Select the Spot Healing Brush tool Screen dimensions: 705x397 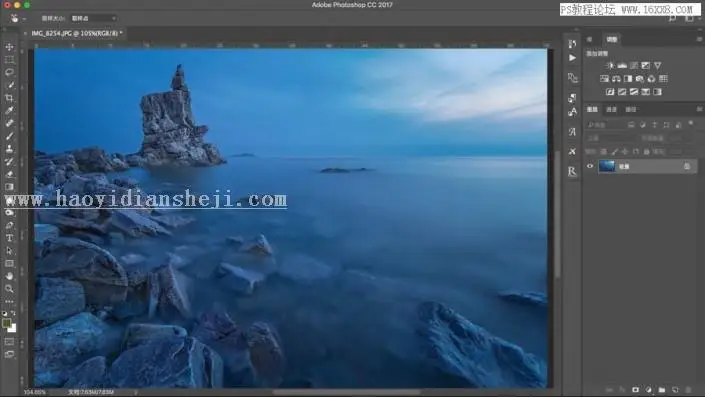pyautogui.click(x=9, y=123)
